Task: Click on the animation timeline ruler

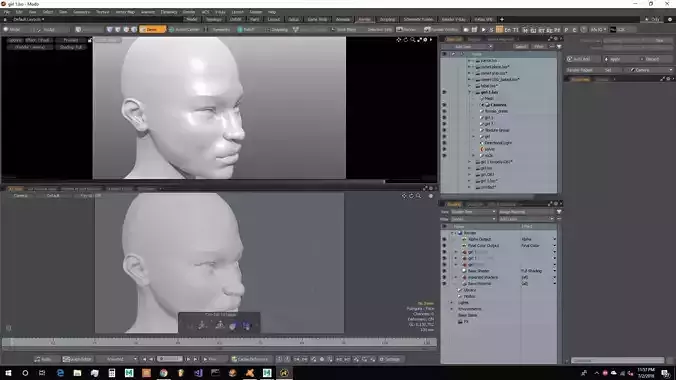Action: pos(219,342)
